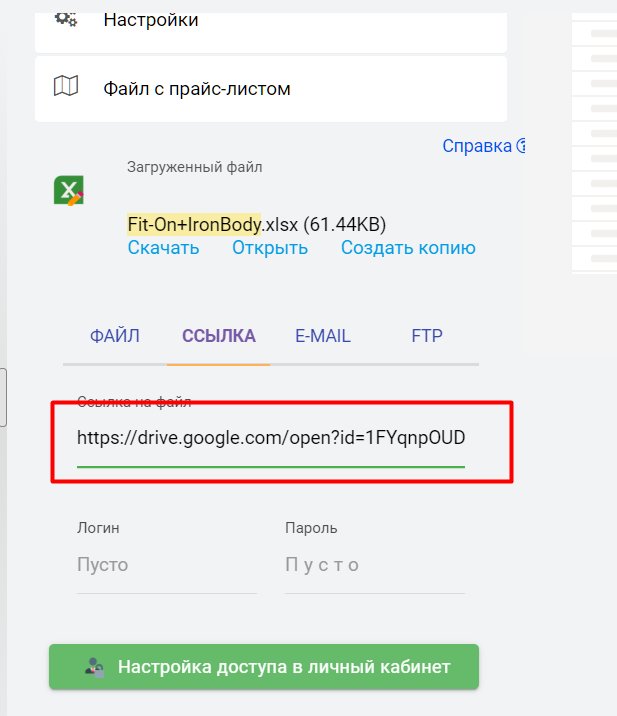
Task: Switch to the E-MAIL tab
Action: pyautogui.click(x=323, y=336)
